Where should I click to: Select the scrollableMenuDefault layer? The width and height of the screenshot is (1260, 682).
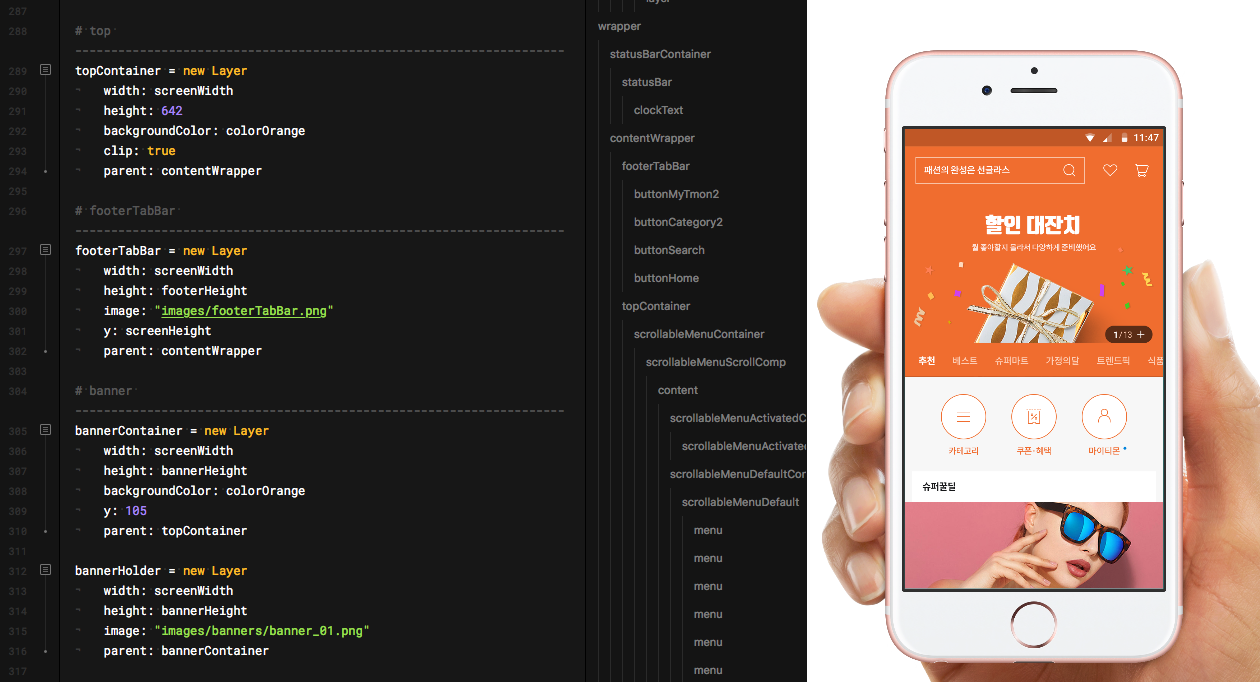[x=740, y=502]
